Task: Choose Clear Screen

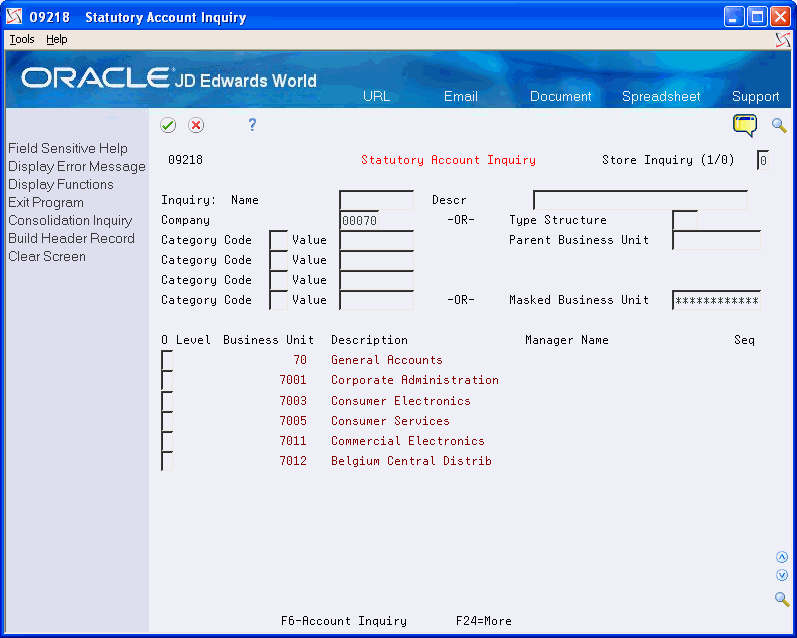Action: click(x=47, y=256)
